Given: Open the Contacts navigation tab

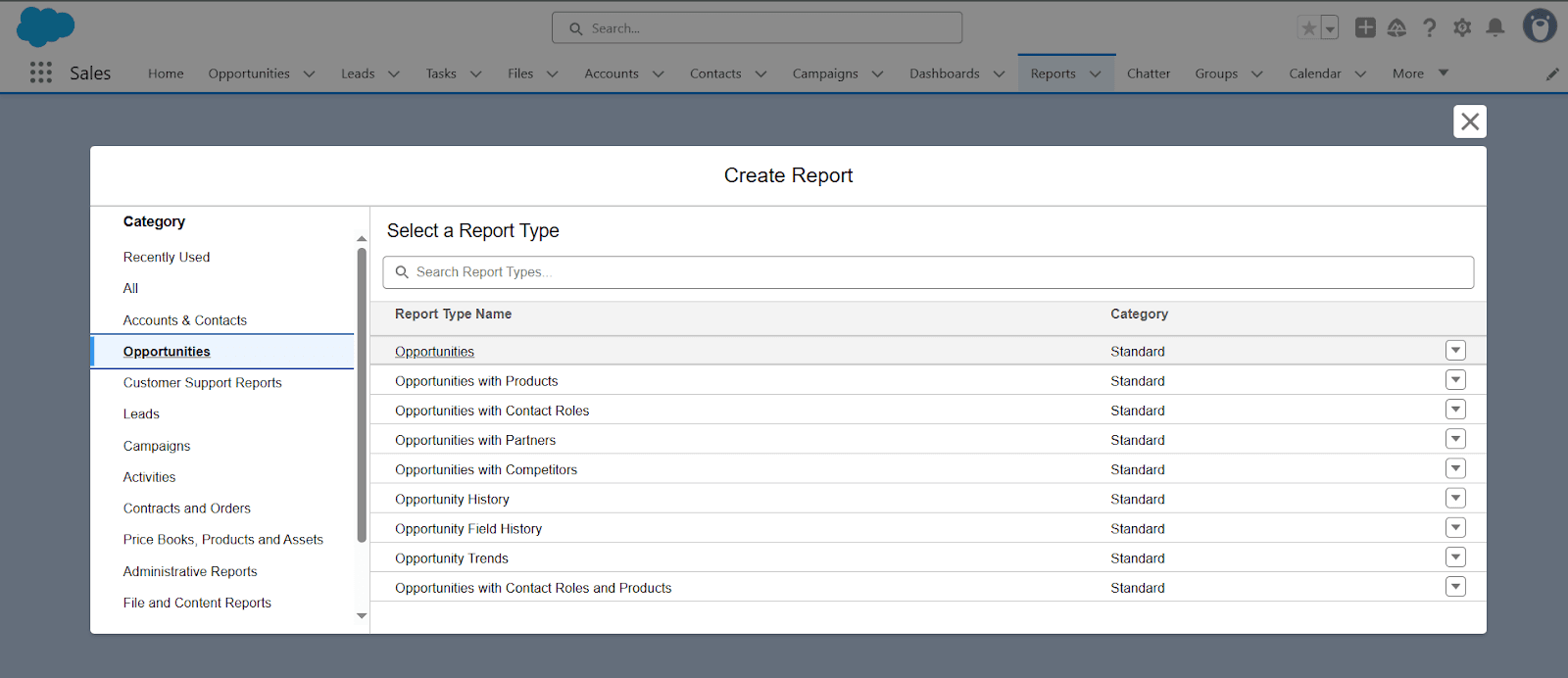Looking at the screenshot, I should [715, 73].
